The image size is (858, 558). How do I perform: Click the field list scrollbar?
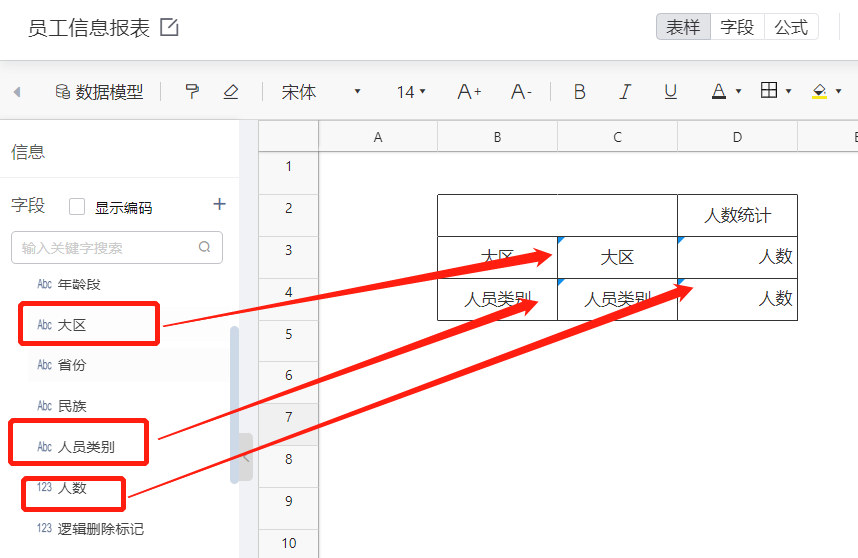pyautogui.click(x=234, y=405)
